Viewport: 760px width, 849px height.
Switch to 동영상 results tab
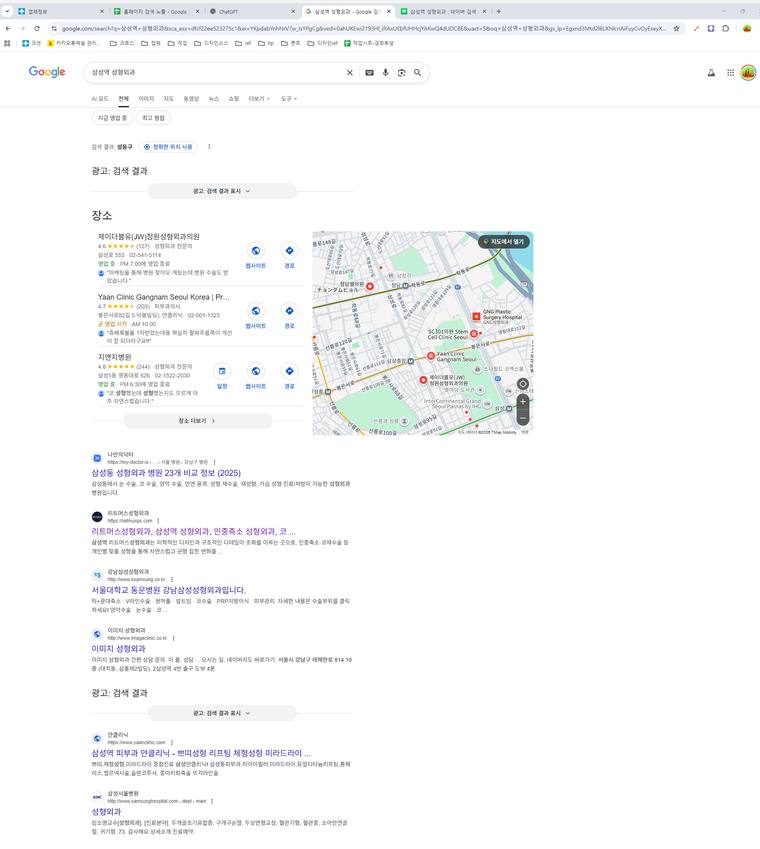click(191, 99)
